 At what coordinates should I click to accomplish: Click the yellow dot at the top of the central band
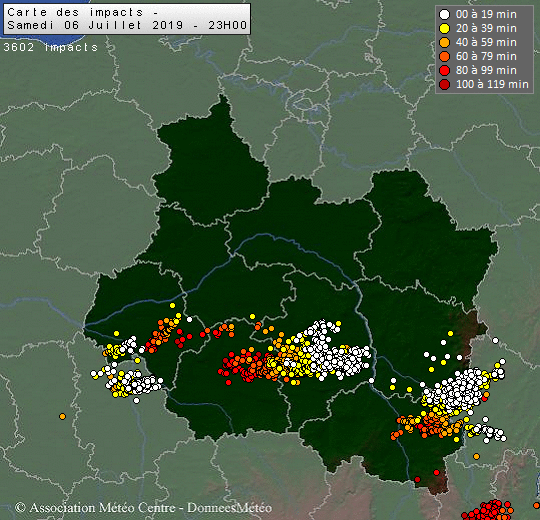tap(252, 316)
